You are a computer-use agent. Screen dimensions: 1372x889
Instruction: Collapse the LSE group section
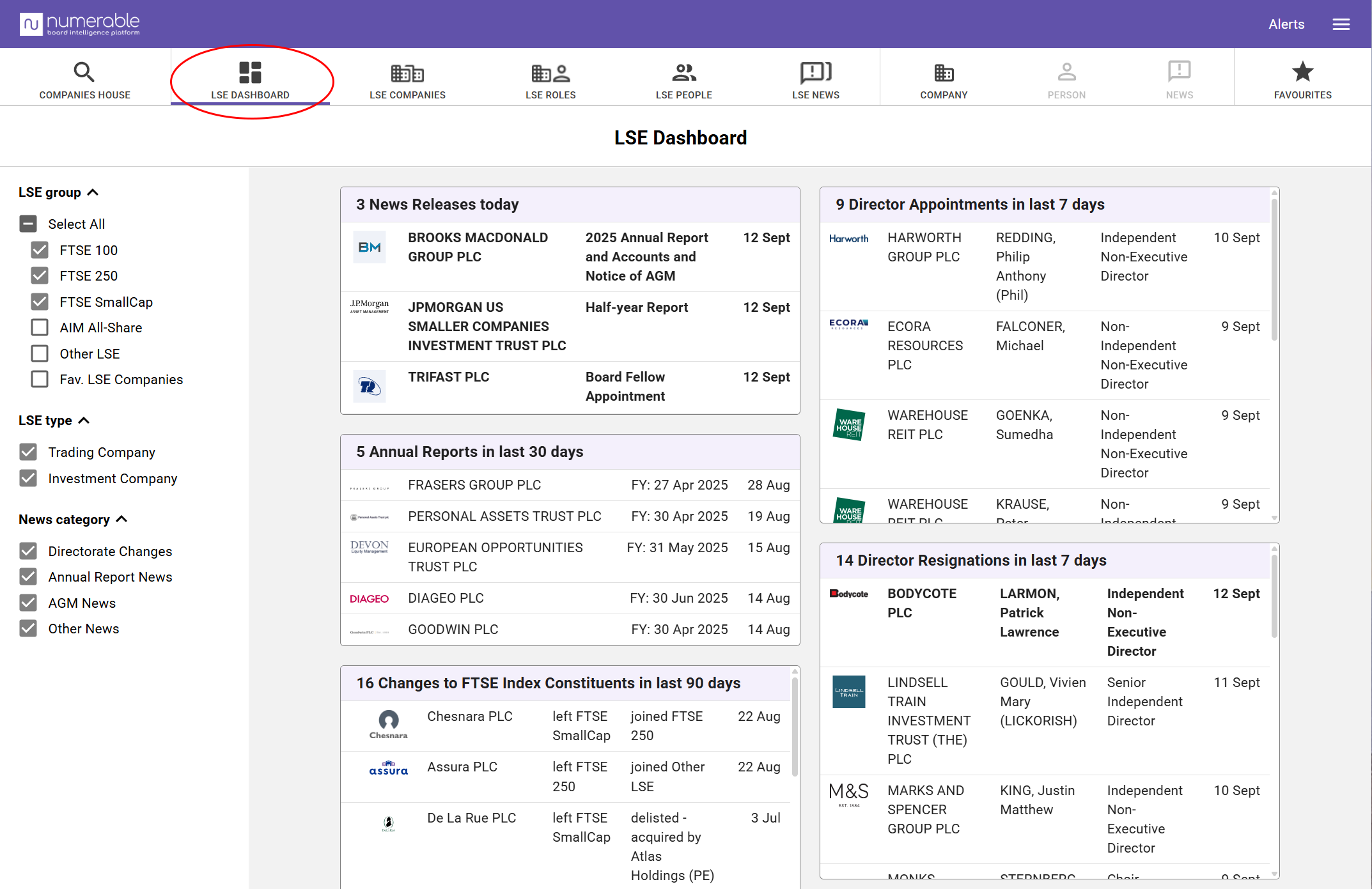(93, 192)
